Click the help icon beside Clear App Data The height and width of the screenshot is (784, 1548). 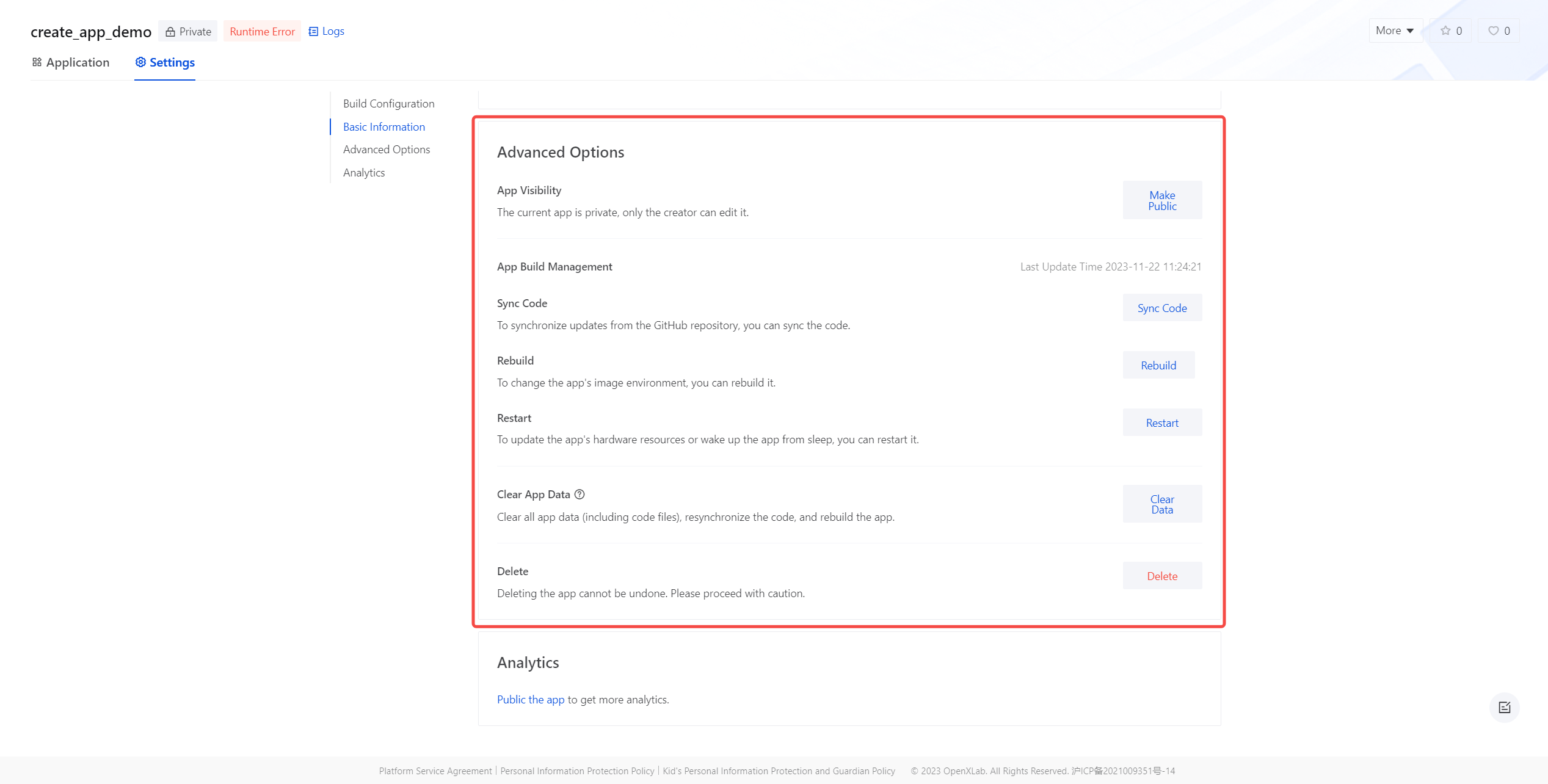click(x=580, y=495)
